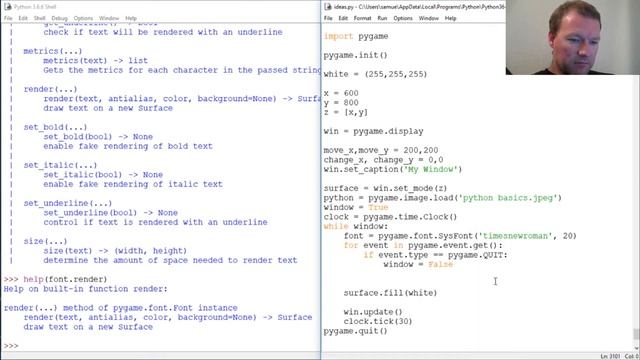The width and height of the screenshot is (640, 360).
Task: Click the Python Shell title bar icon
Action: [7, 7]
